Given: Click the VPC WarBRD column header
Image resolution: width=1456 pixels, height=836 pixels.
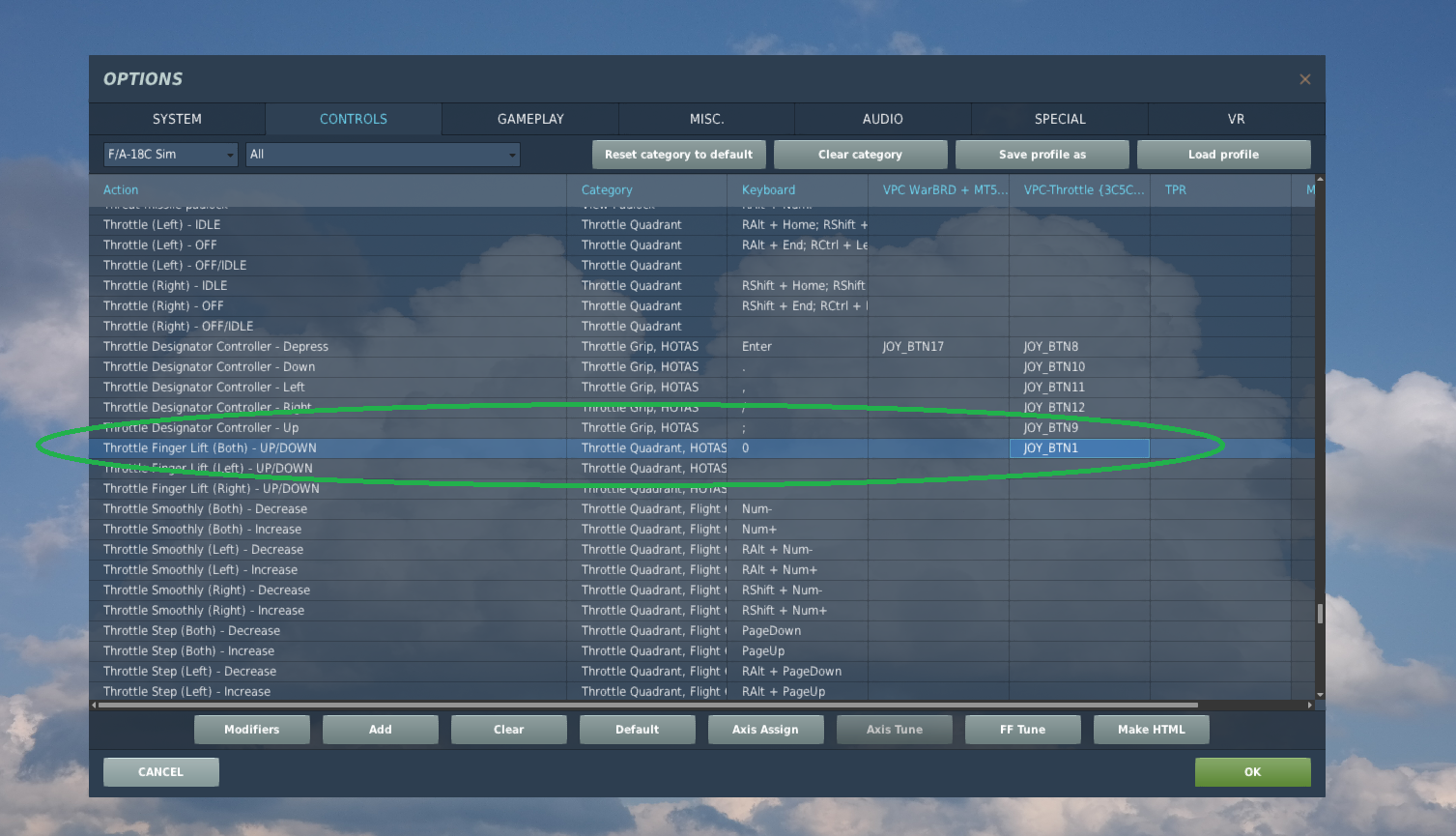Looking at the screenshot, I should coord(938,190).
